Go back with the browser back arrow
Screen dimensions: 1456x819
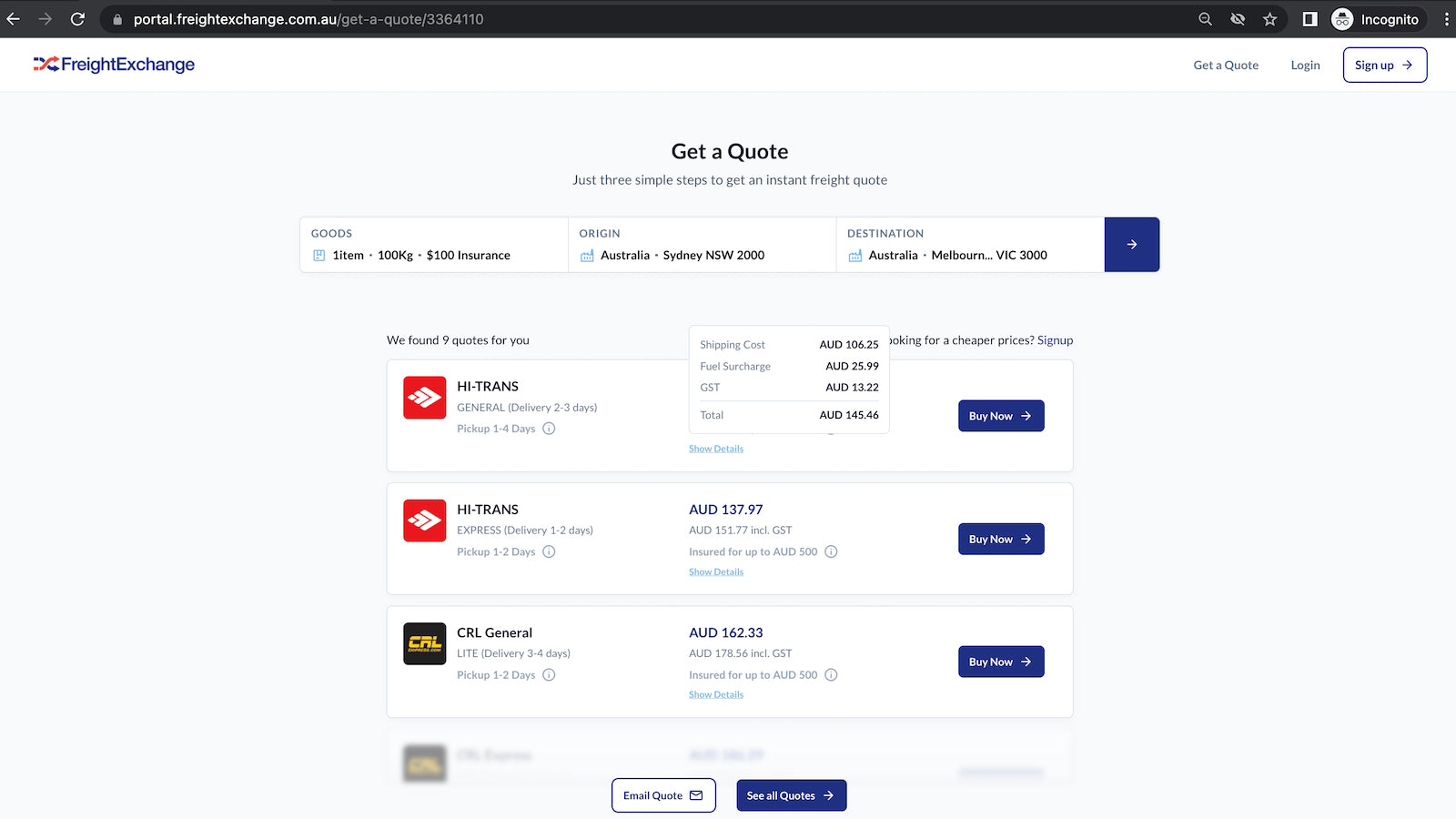pos(14,19)
